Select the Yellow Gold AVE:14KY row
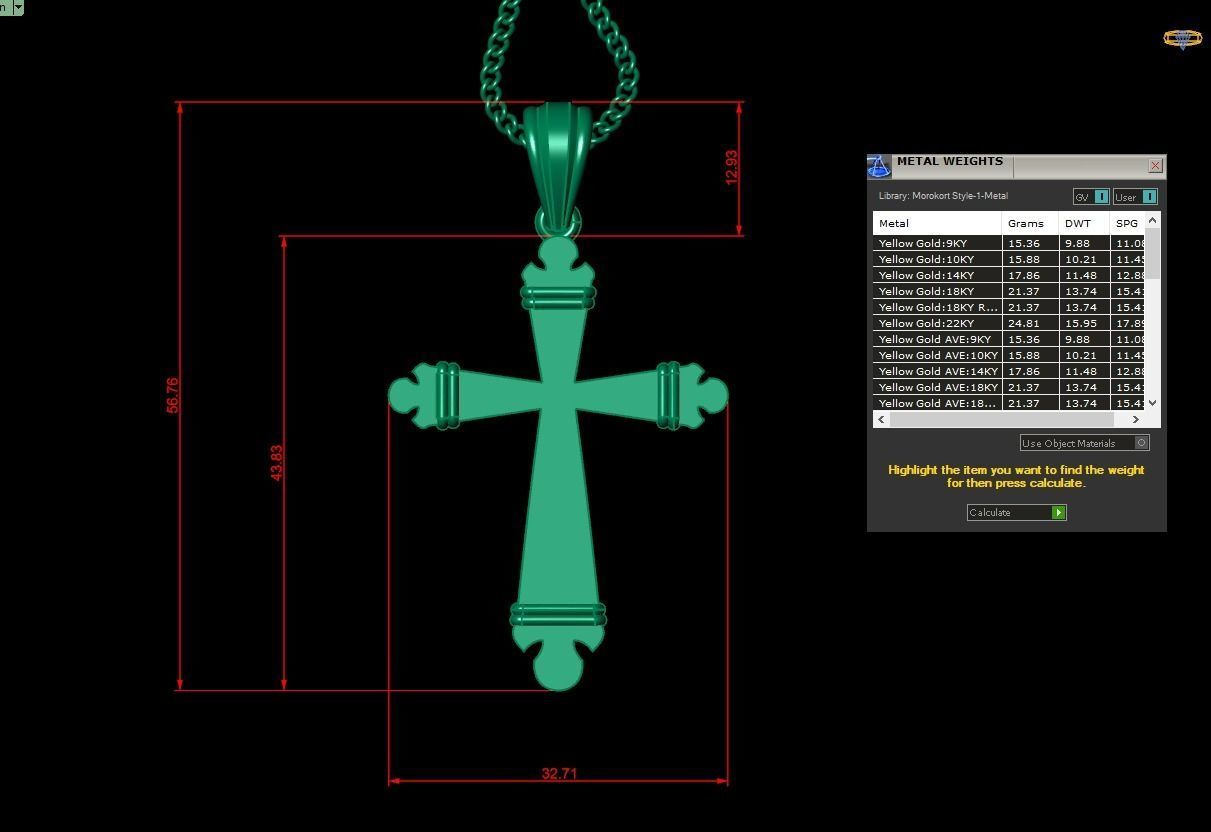 1010,372
